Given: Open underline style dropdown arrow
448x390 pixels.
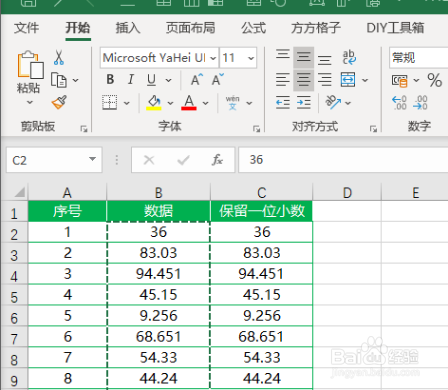Looking at the screenshot, I should [168, 80].
